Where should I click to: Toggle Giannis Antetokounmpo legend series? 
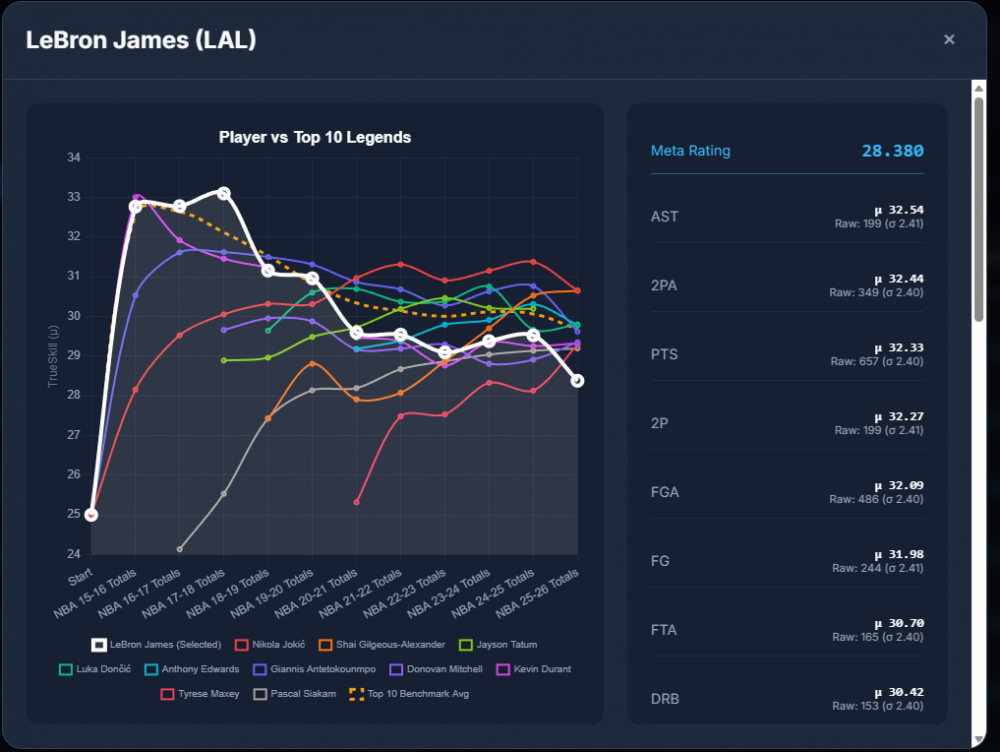(x=314, y=669)
